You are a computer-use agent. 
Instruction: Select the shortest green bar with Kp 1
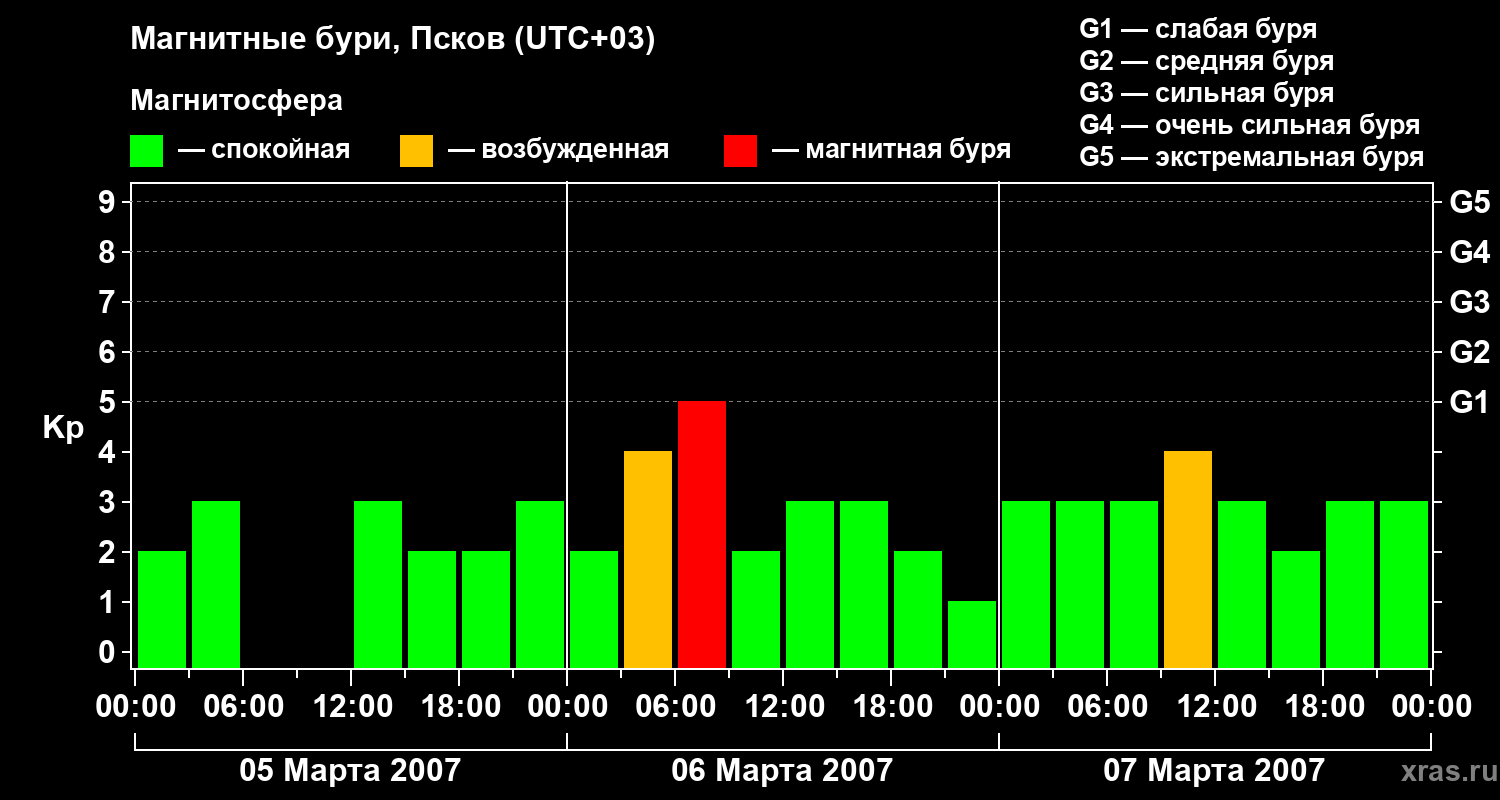pyautogui.click(x=972, y=634)
